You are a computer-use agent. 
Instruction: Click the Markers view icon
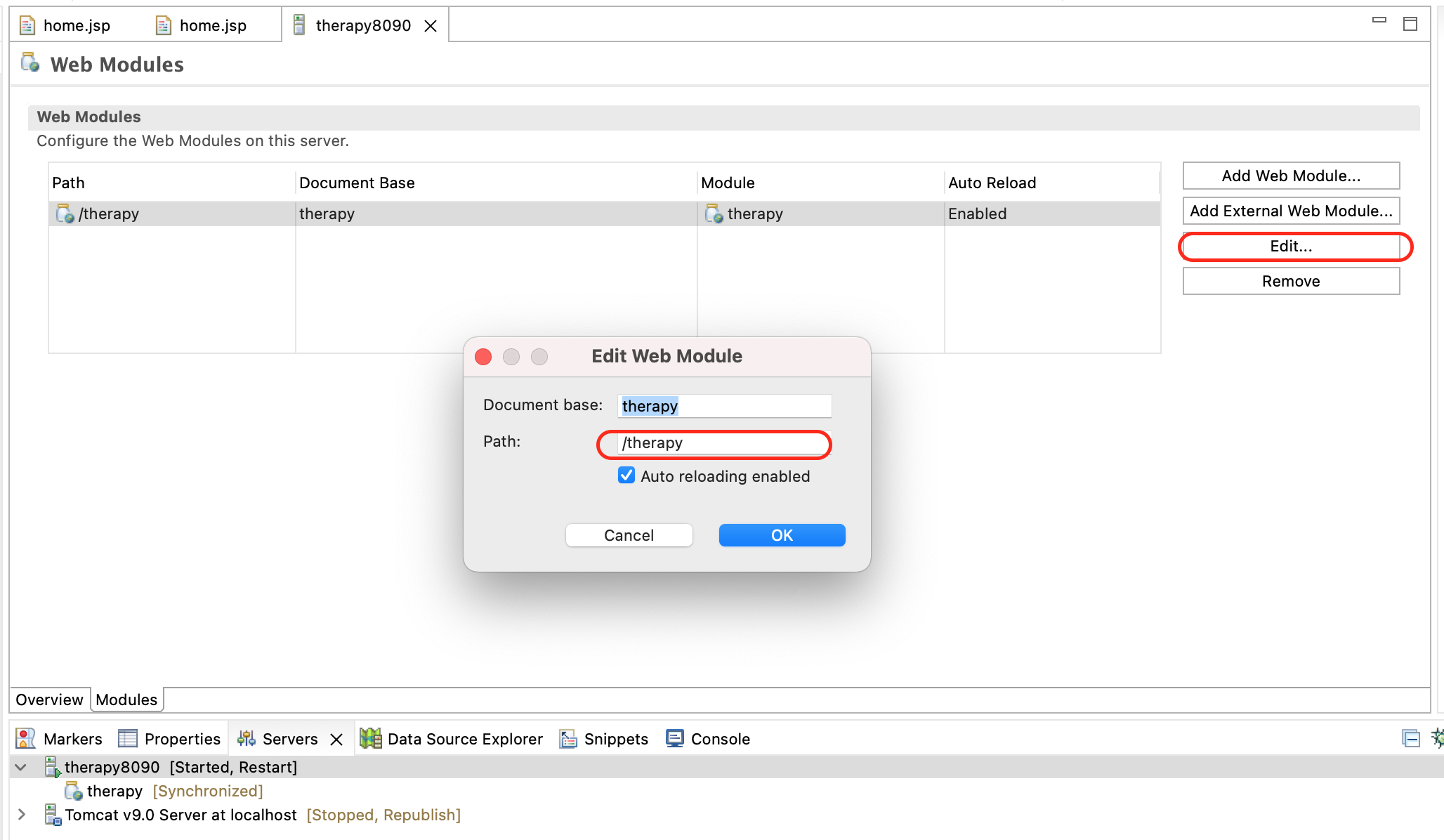pyautogui.click(x=25, y=739)
